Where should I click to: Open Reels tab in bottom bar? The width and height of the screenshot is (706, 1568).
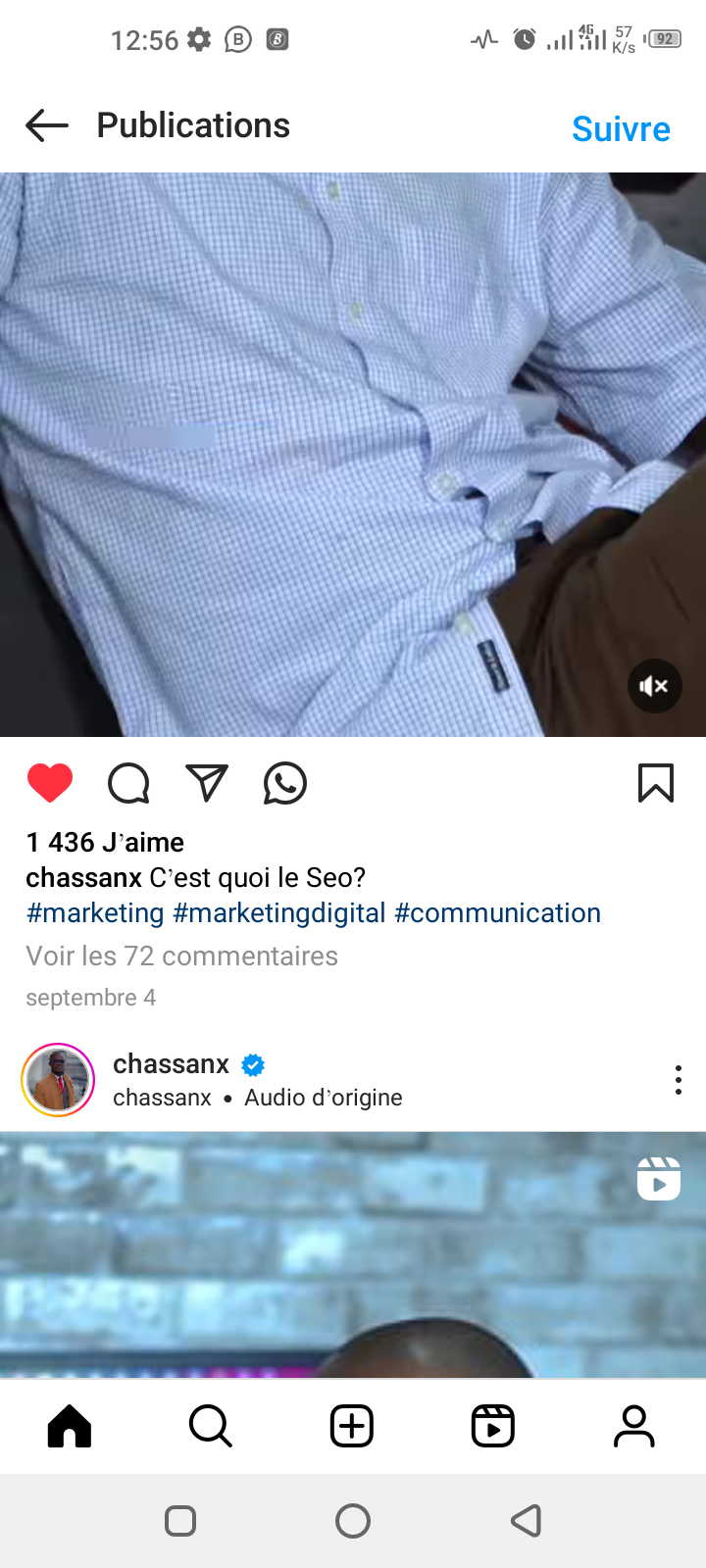[x=493, y=1426]
